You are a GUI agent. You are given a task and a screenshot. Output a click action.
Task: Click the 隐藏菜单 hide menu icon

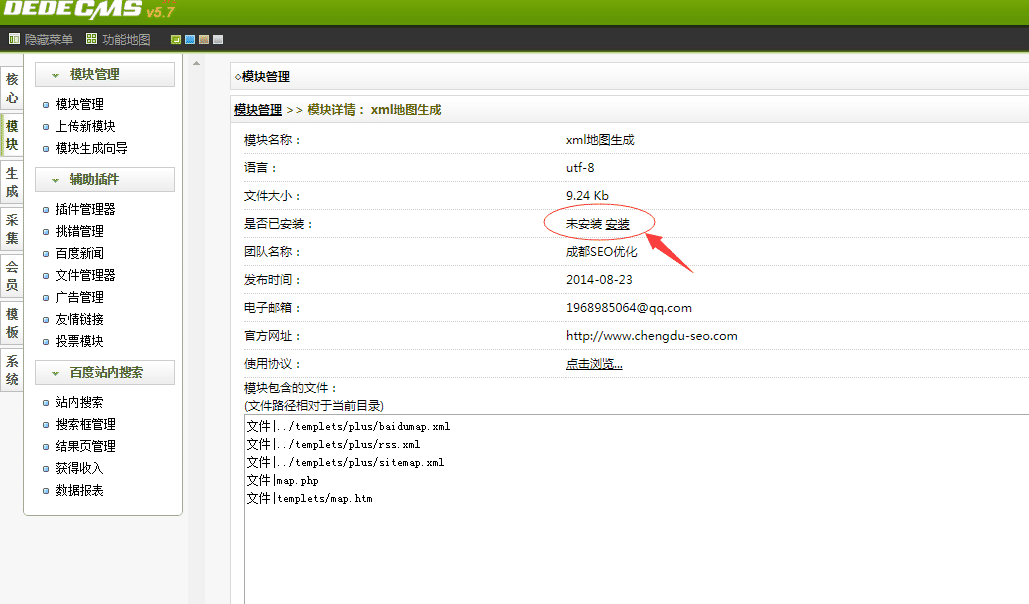(14, 39)
